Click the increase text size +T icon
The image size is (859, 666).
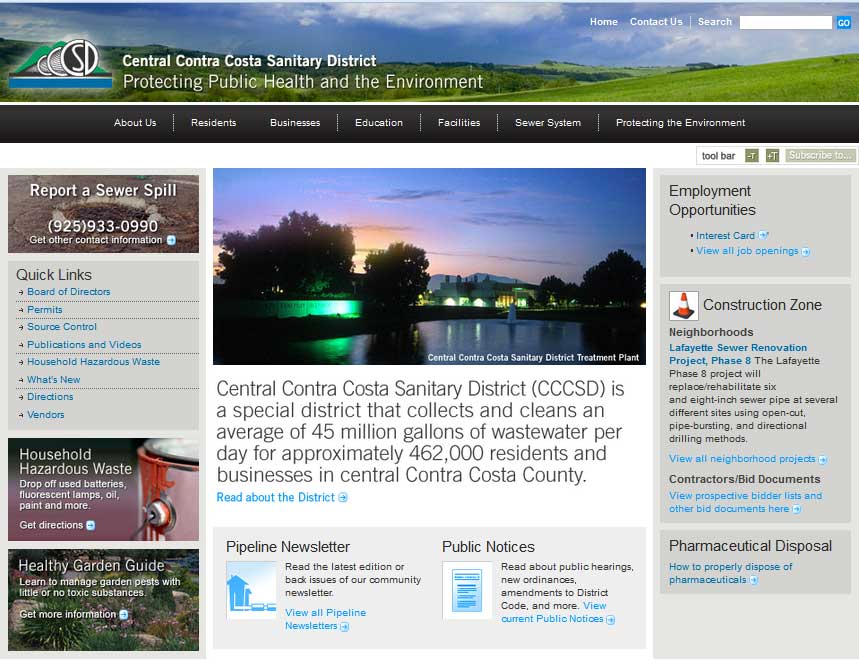coord(772,156)
